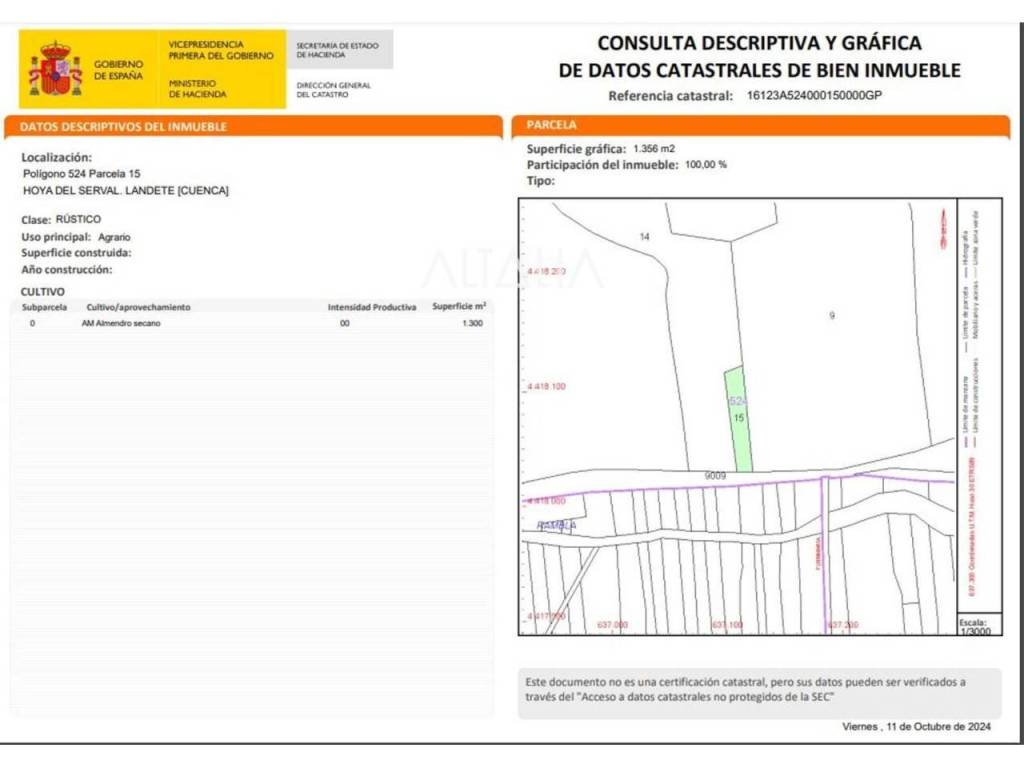Image resolution: width=1024 pixels, height=768 pixels.
Task: Click the 'Este documento no es una certificación catastral' disclaimer
Action: (760, 693)
